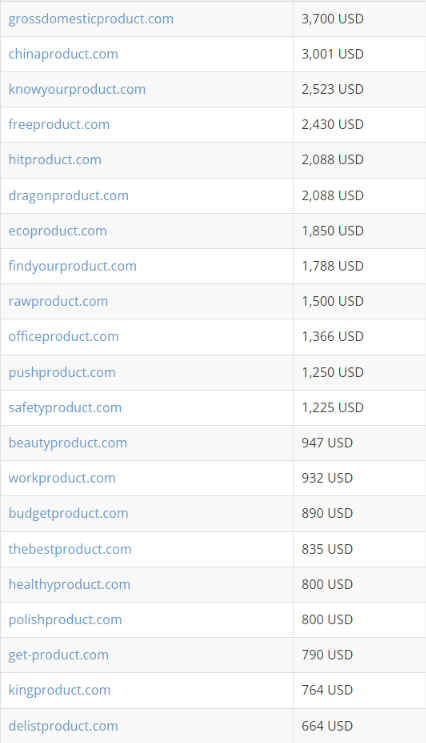Click the ecoproduct.com link

click(x=58, y=231)
